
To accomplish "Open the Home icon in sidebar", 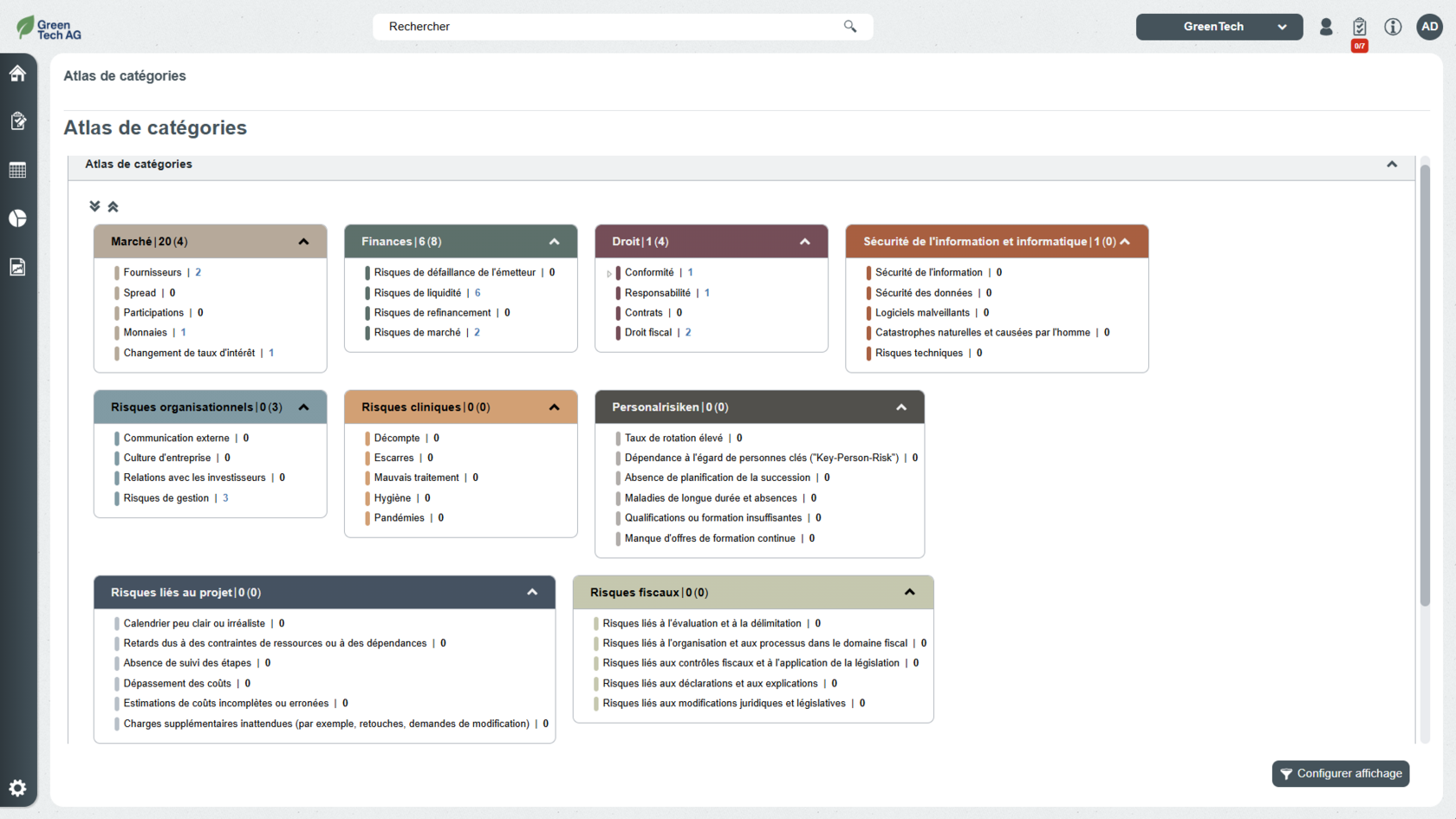I will tap(17, 74).
